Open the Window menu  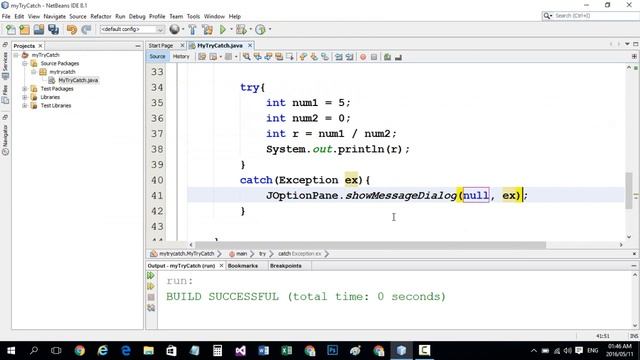pyautogui.click(x=214, y=16)
